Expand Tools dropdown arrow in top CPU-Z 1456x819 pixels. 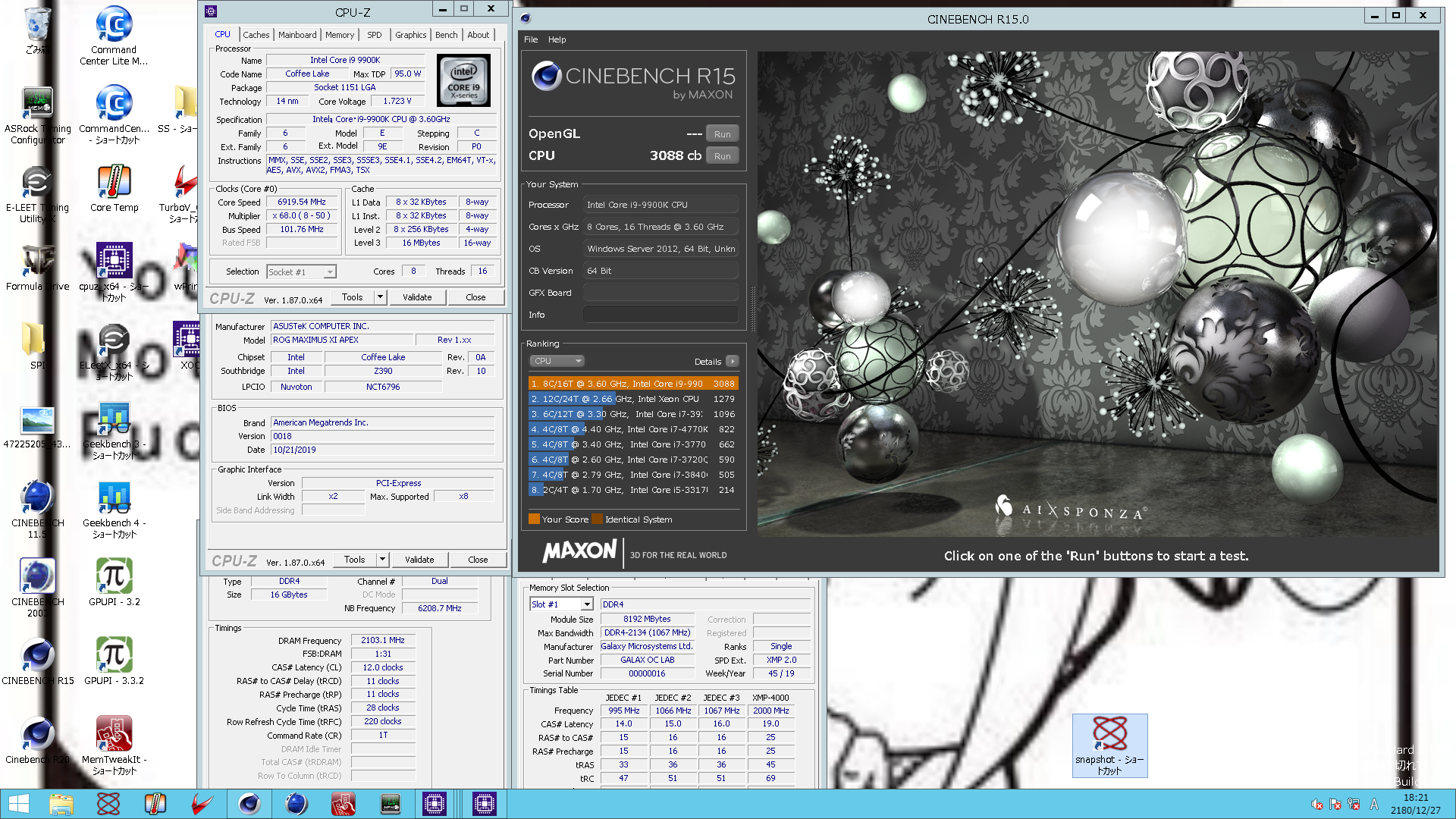tap(381, 297)
